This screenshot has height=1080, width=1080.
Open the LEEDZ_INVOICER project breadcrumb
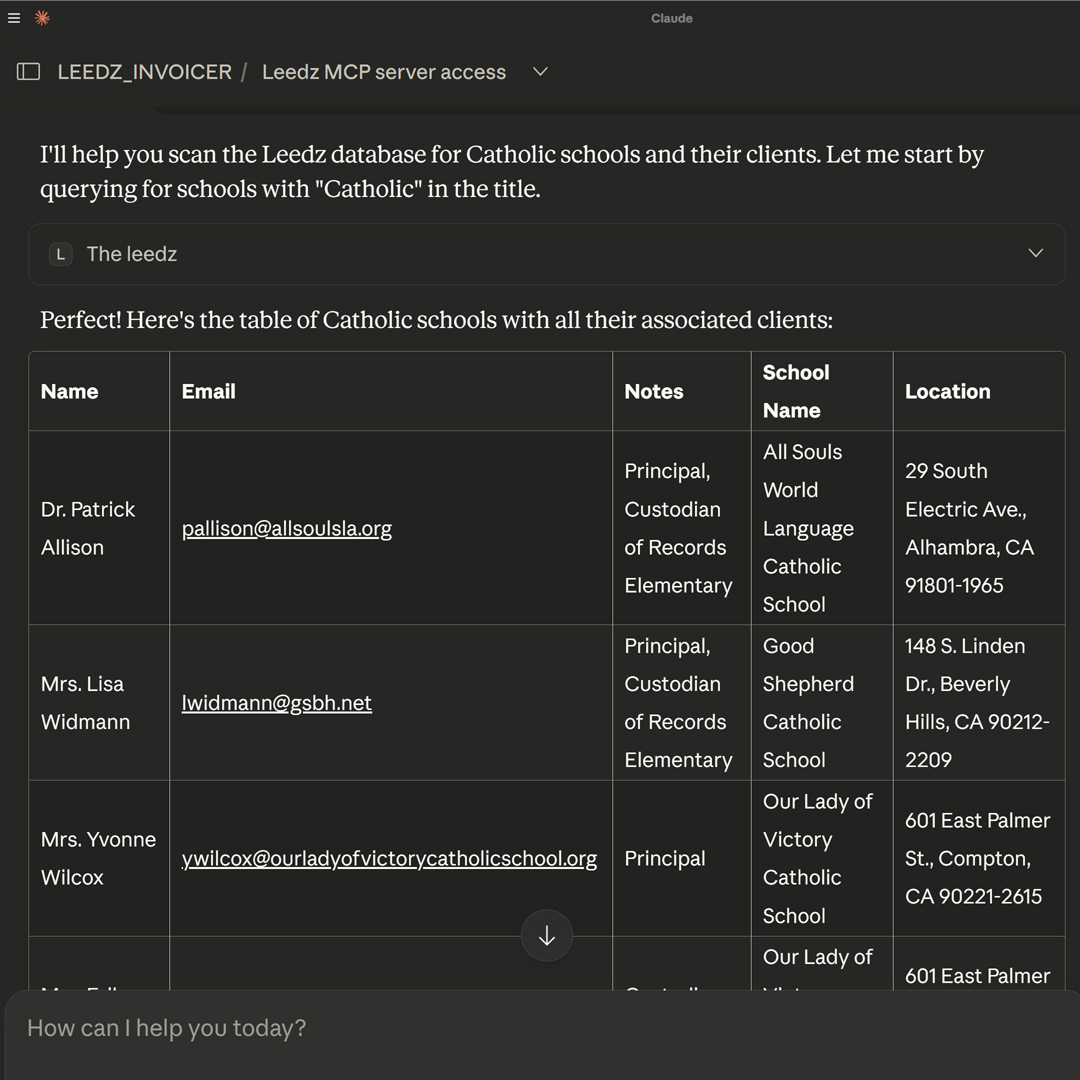[144, 72]
